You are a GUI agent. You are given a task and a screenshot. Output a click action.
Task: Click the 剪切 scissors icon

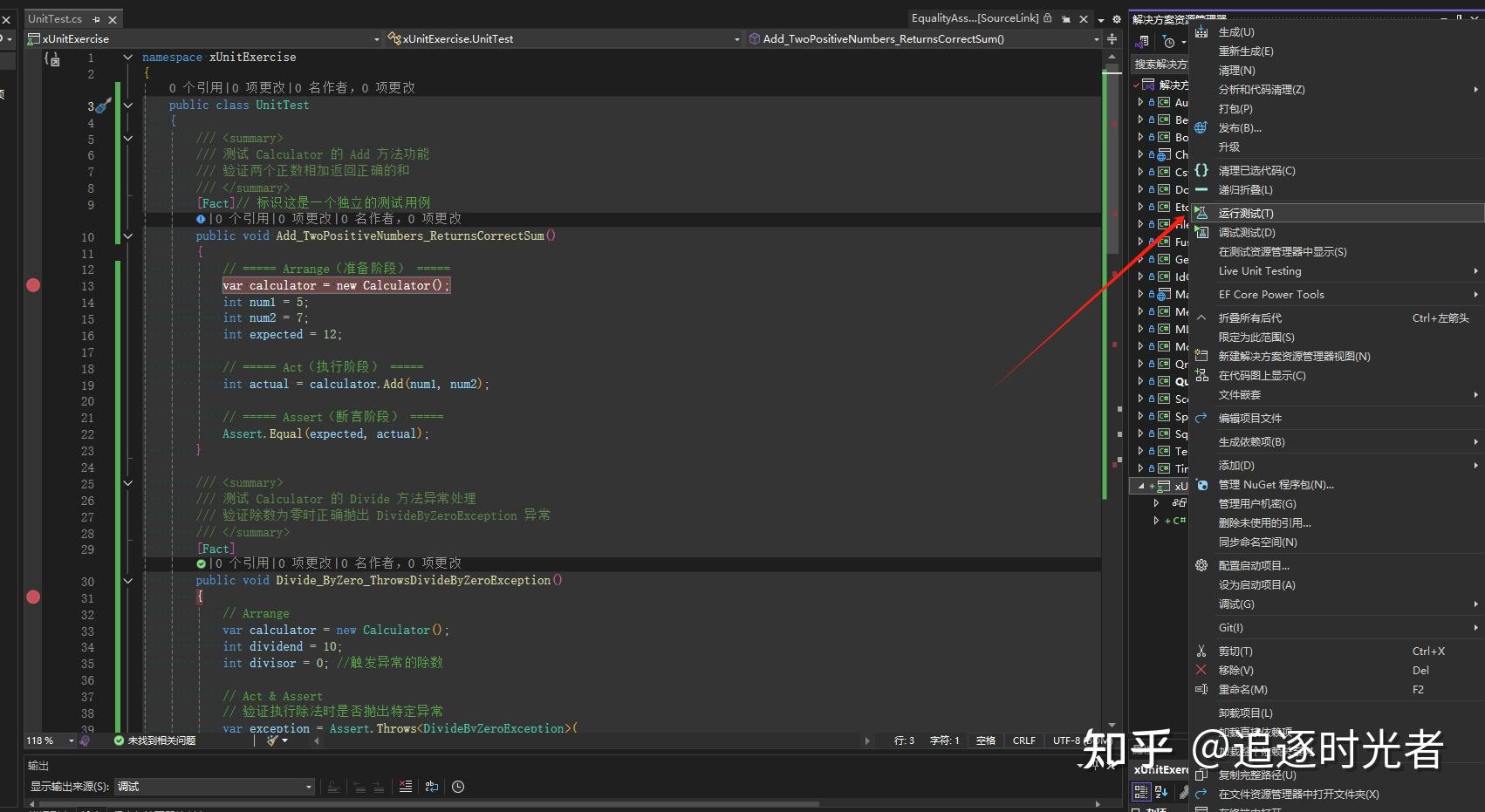click(x=1201, y=651)
